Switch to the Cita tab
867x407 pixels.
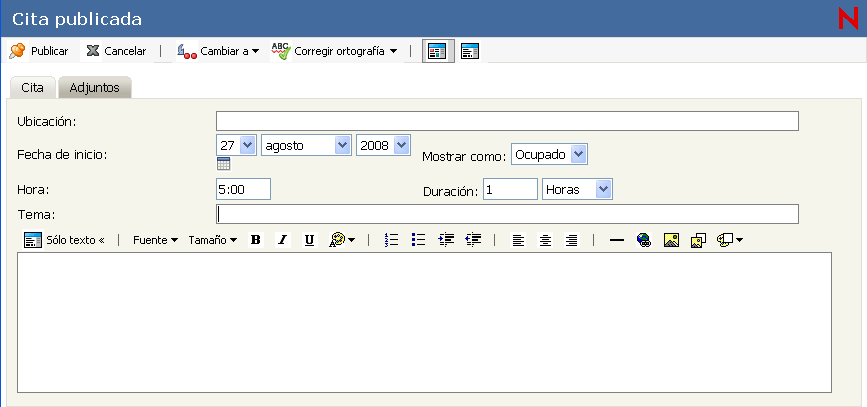pos(33,88)
